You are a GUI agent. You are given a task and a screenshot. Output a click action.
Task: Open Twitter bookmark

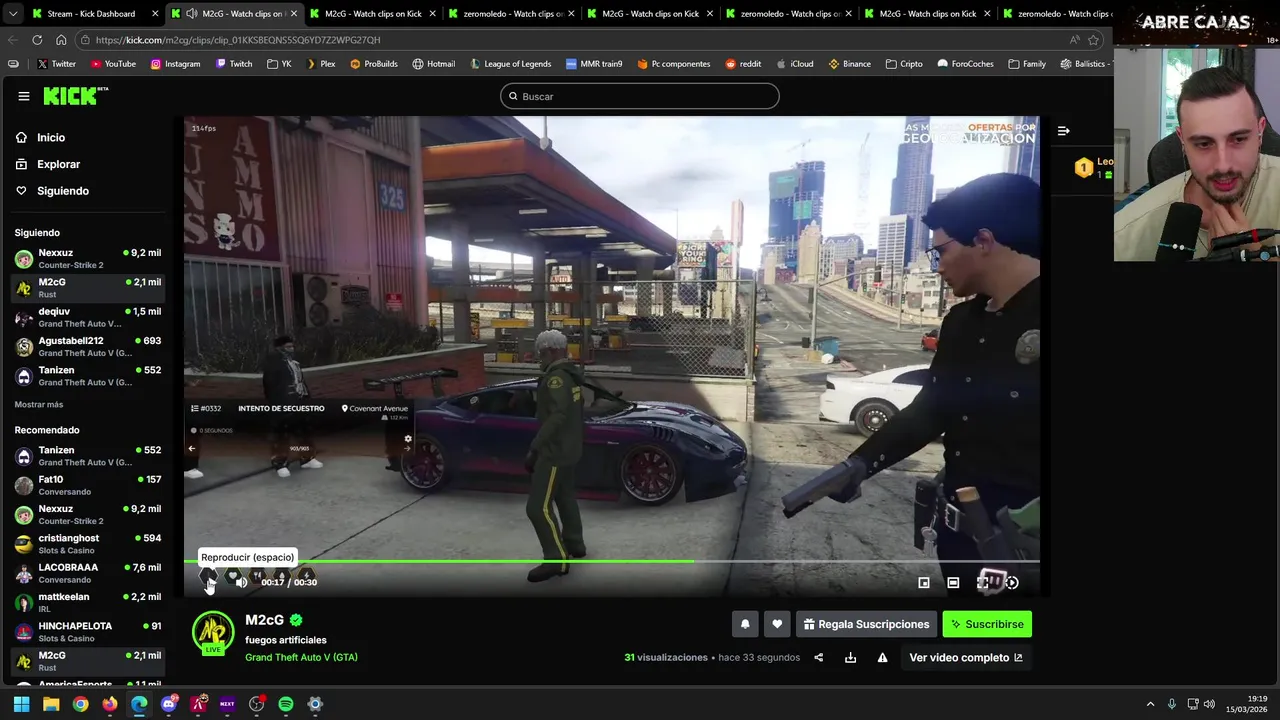pyautogui.click(x=56, y=64)
